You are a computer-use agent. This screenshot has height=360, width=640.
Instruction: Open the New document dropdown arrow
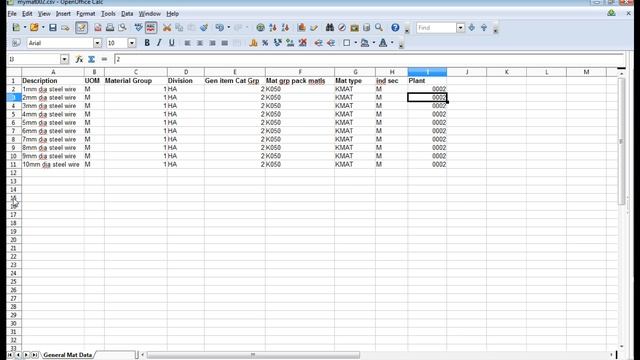24,28
